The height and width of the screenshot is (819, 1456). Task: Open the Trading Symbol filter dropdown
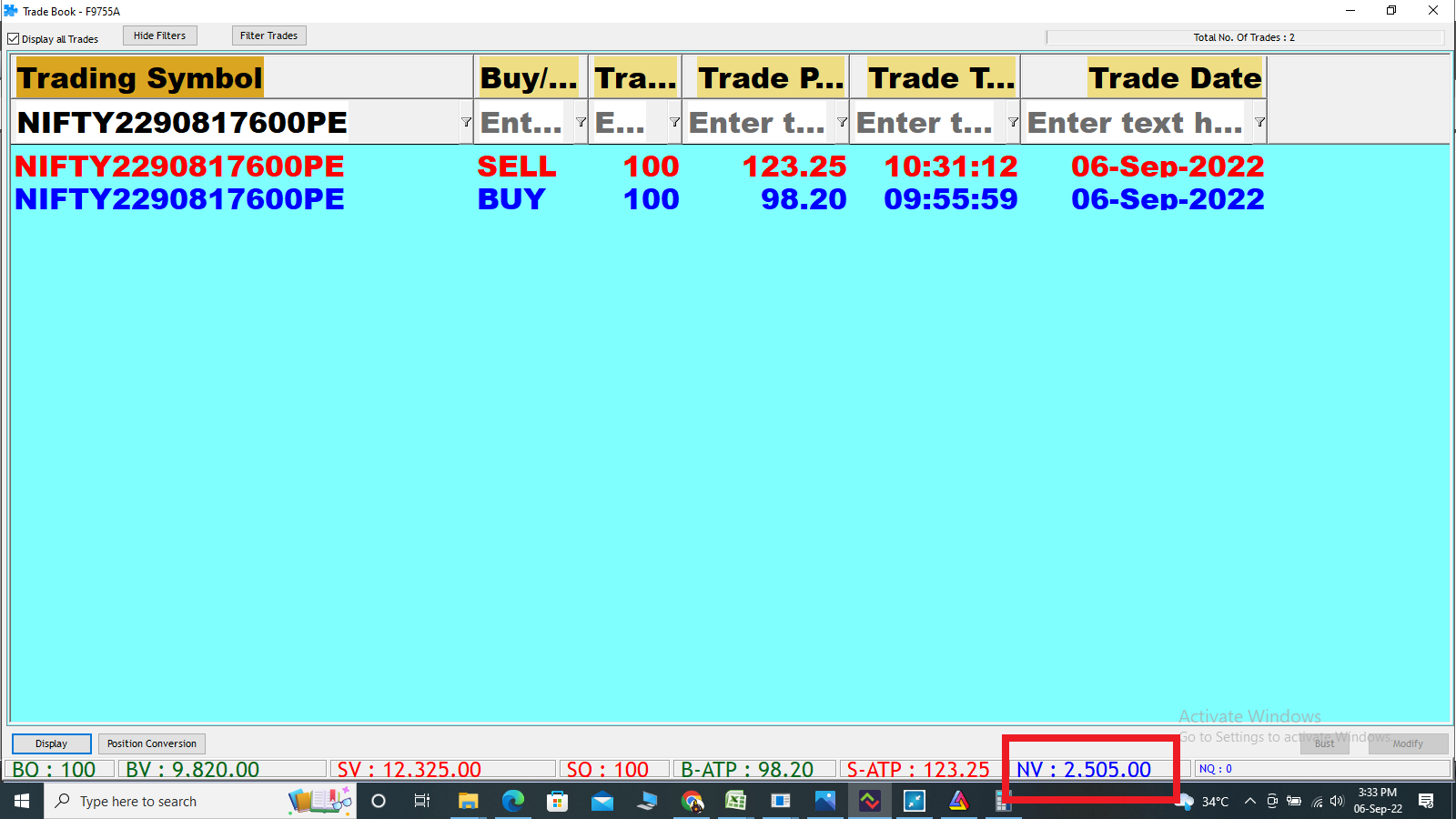[466, 122]
